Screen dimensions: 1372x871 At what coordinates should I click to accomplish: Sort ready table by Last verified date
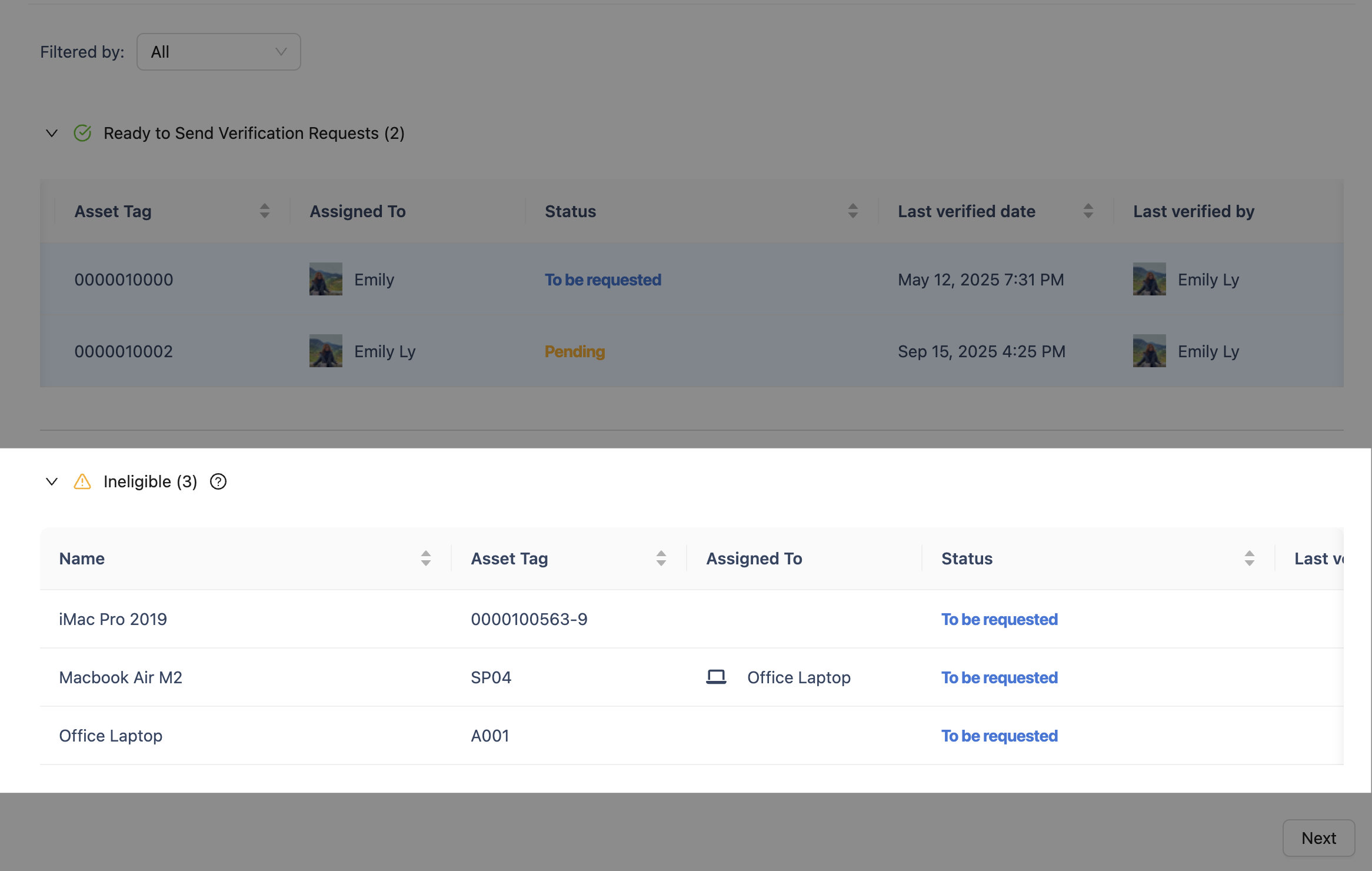click(x=1088, y=211)
